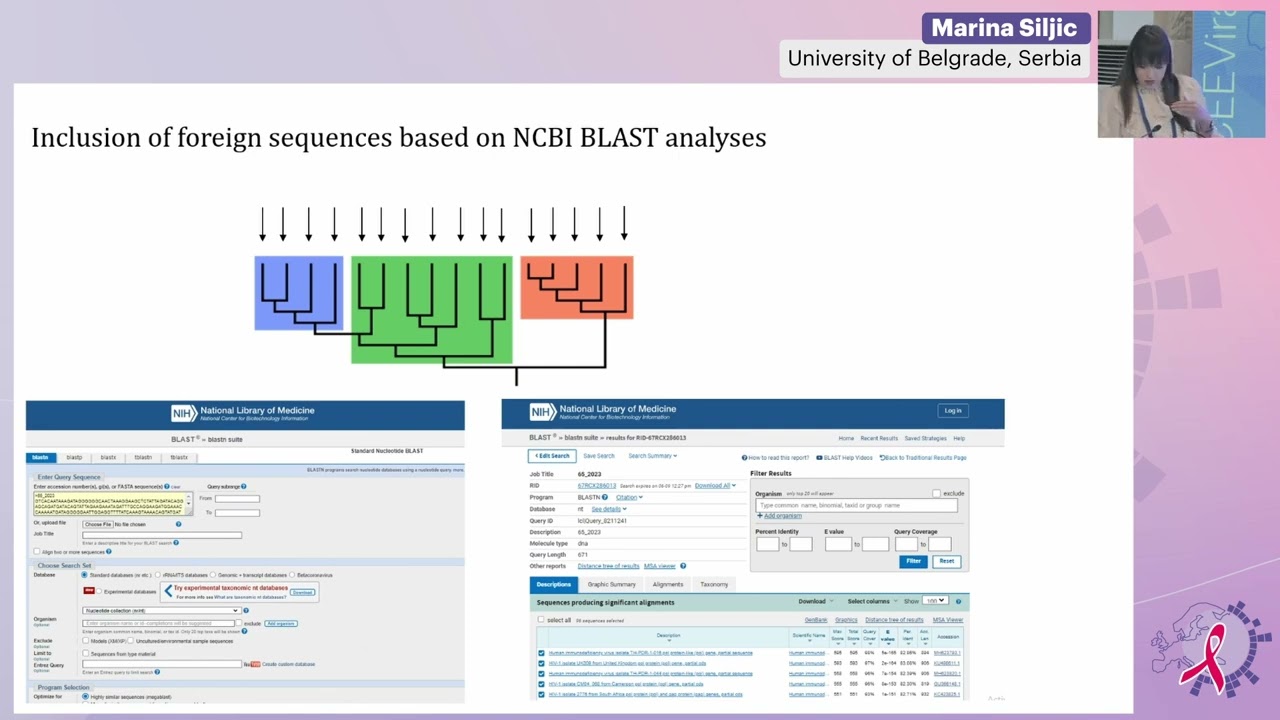
Task: Click the Add organism button on the form
Action: (281, 623)
